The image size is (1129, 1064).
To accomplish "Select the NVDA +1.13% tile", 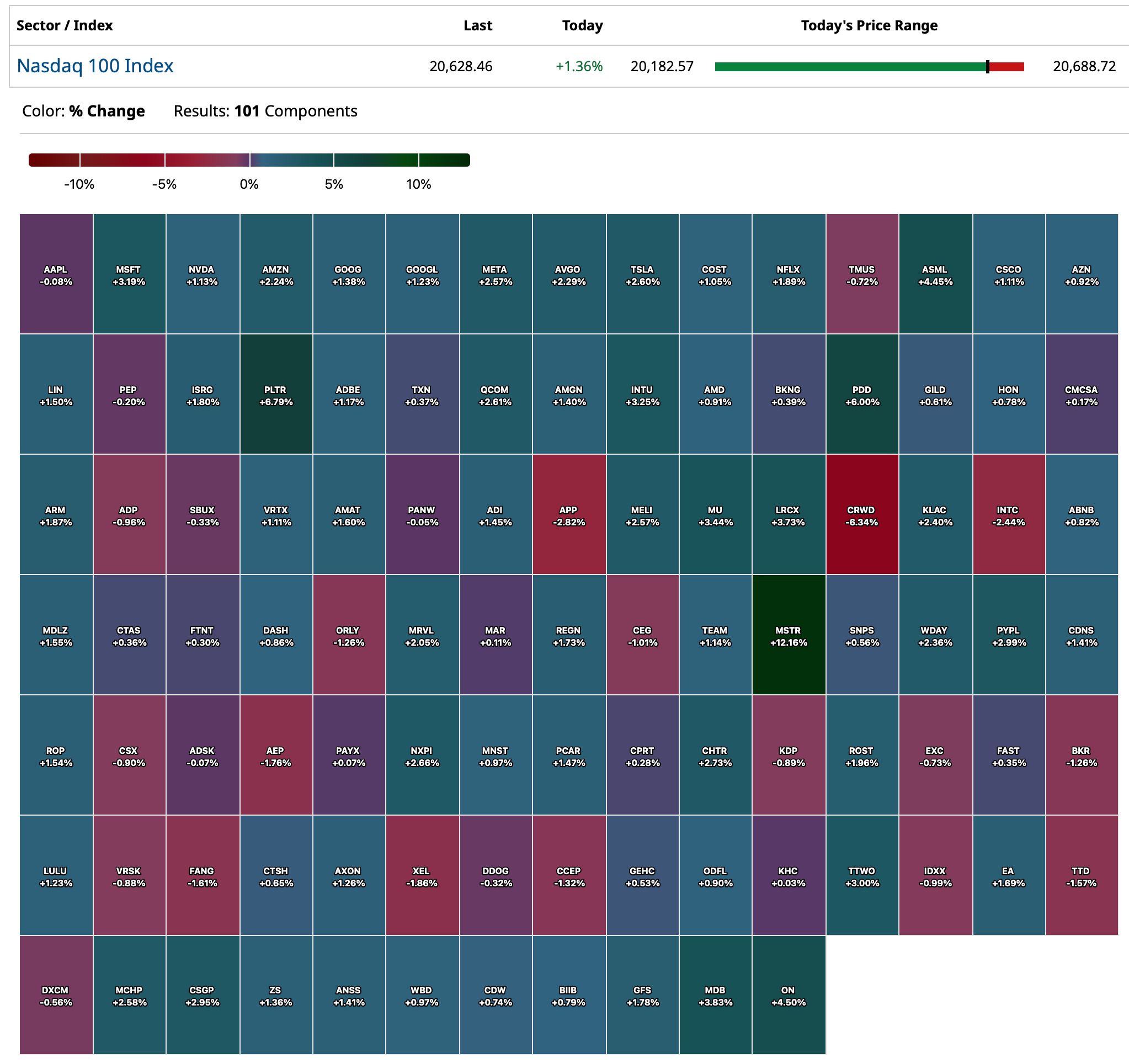I will pyautogui.click(x=202, y=274).
